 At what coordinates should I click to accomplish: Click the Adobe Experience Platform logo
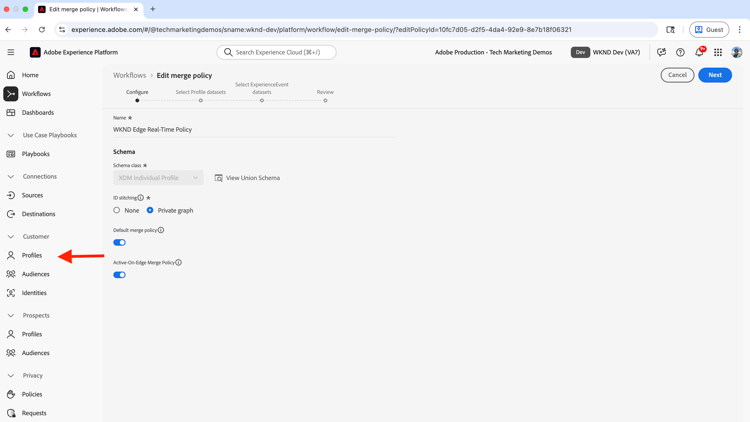tap(35, 52)
